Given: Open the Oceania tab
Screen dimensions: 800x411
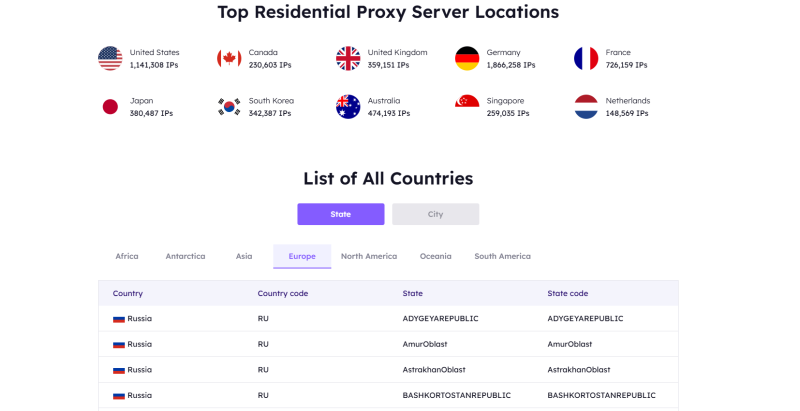Looking at the screenshot, I should click(x=435, y=256).
